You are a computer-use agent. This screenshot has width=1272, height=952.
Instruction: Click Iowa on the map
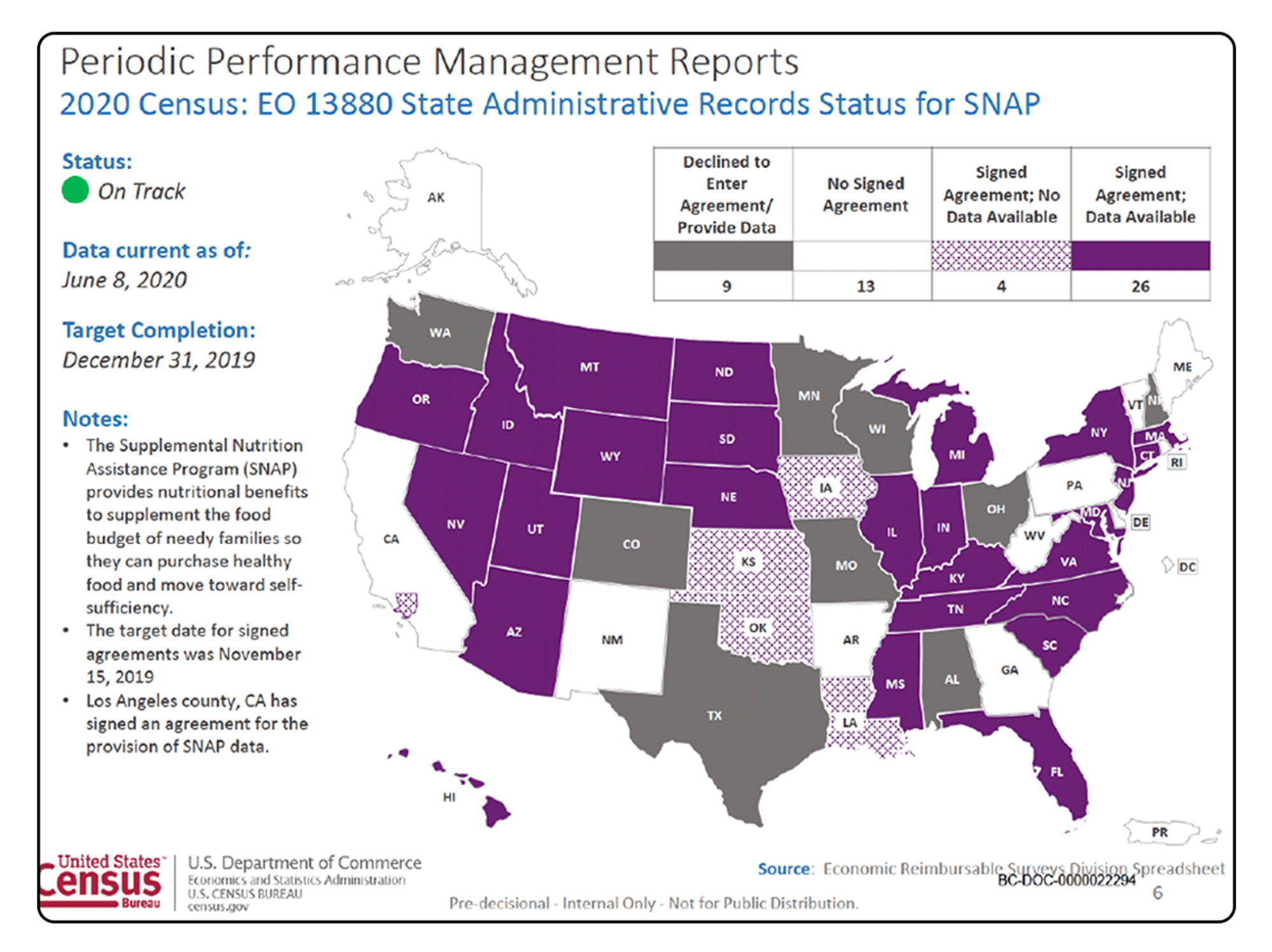(x=826, y=488)
